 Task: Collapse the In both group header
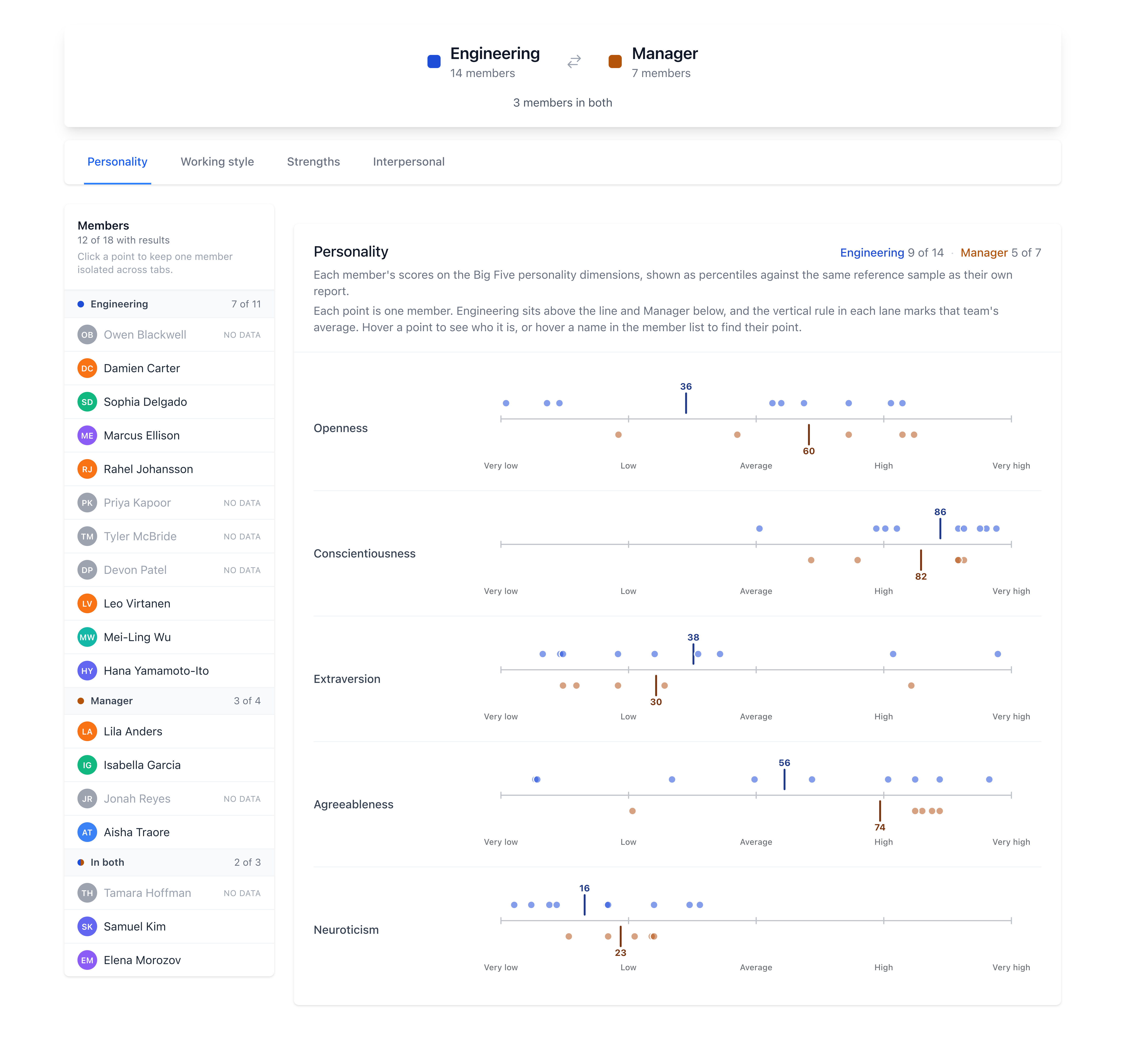pyautogui.click(x=169, y=862)
